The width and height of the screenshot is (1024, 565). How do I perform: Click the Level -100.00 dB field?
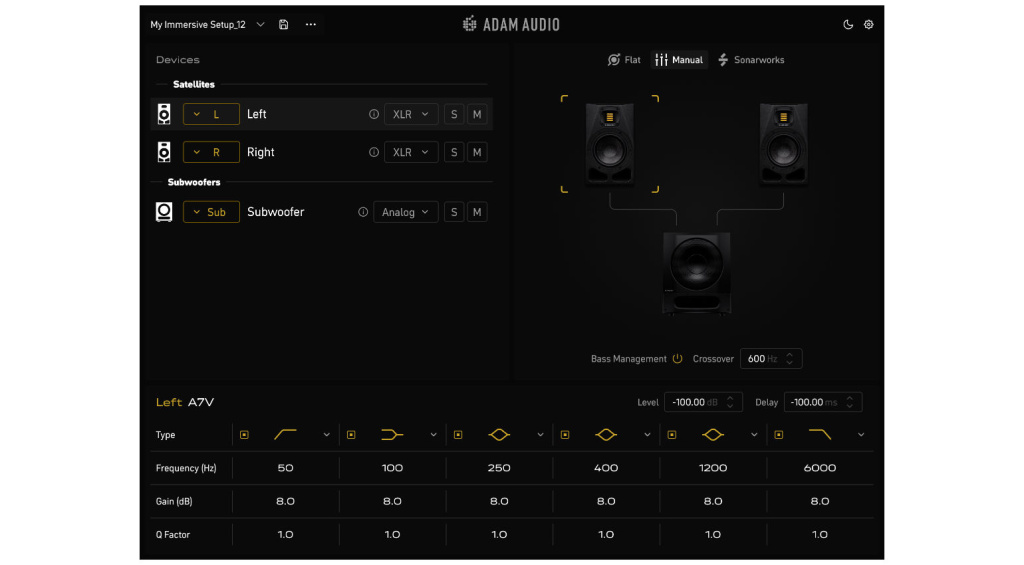click(x=703, y=402)
